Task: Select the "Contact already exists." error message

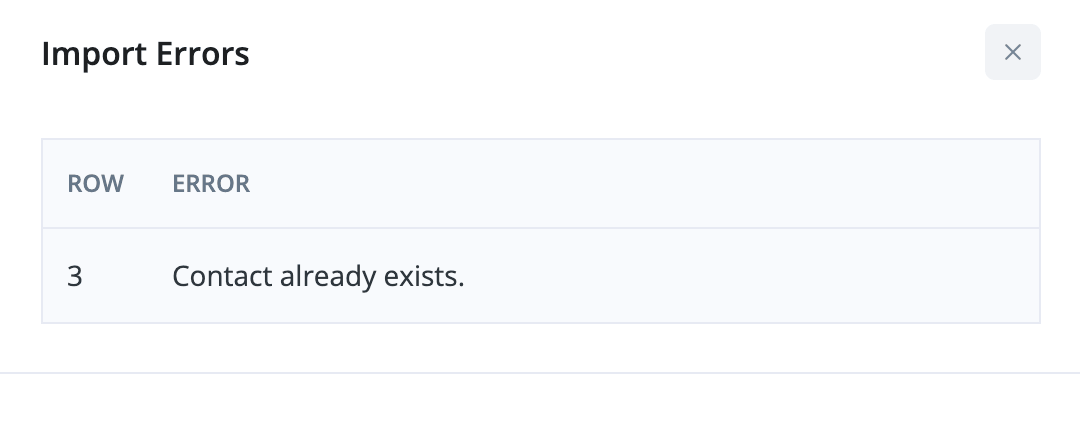Action: coord(318,276)
